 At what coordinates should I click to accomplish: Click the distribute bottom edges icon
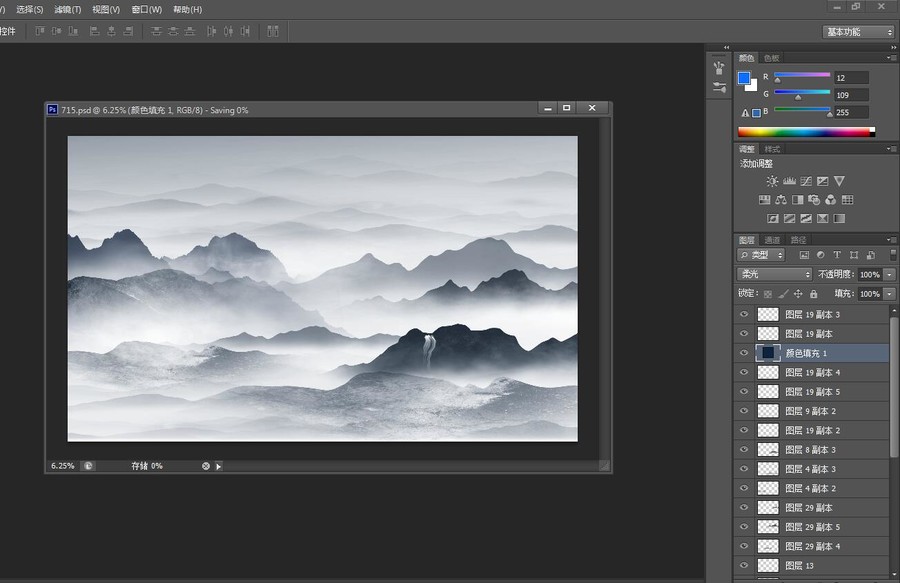click(x=189, y=31)
